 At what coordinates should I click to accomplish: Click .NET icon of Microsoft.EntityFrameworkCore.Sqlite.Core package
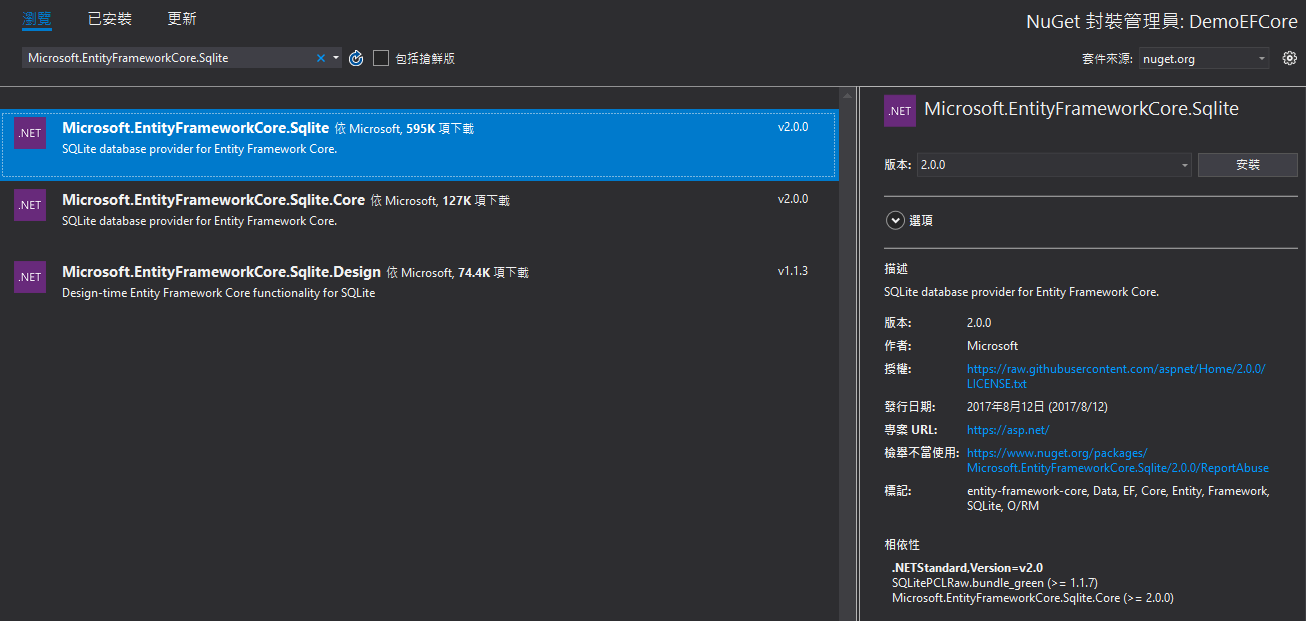click(30, 205)
